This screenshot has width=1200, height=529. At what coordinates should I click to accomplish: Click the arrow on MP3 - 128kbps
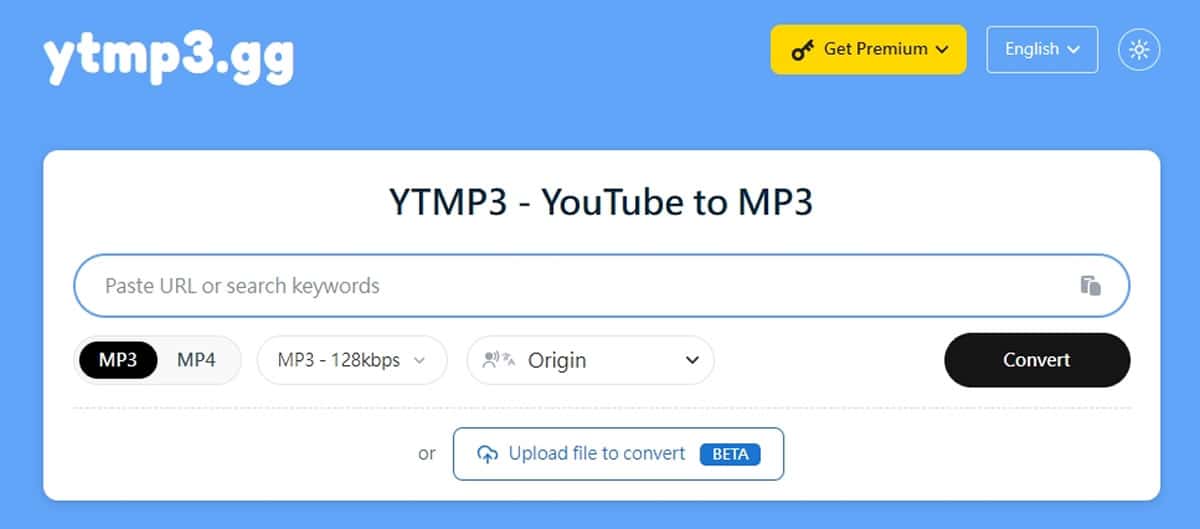point(419,360)
